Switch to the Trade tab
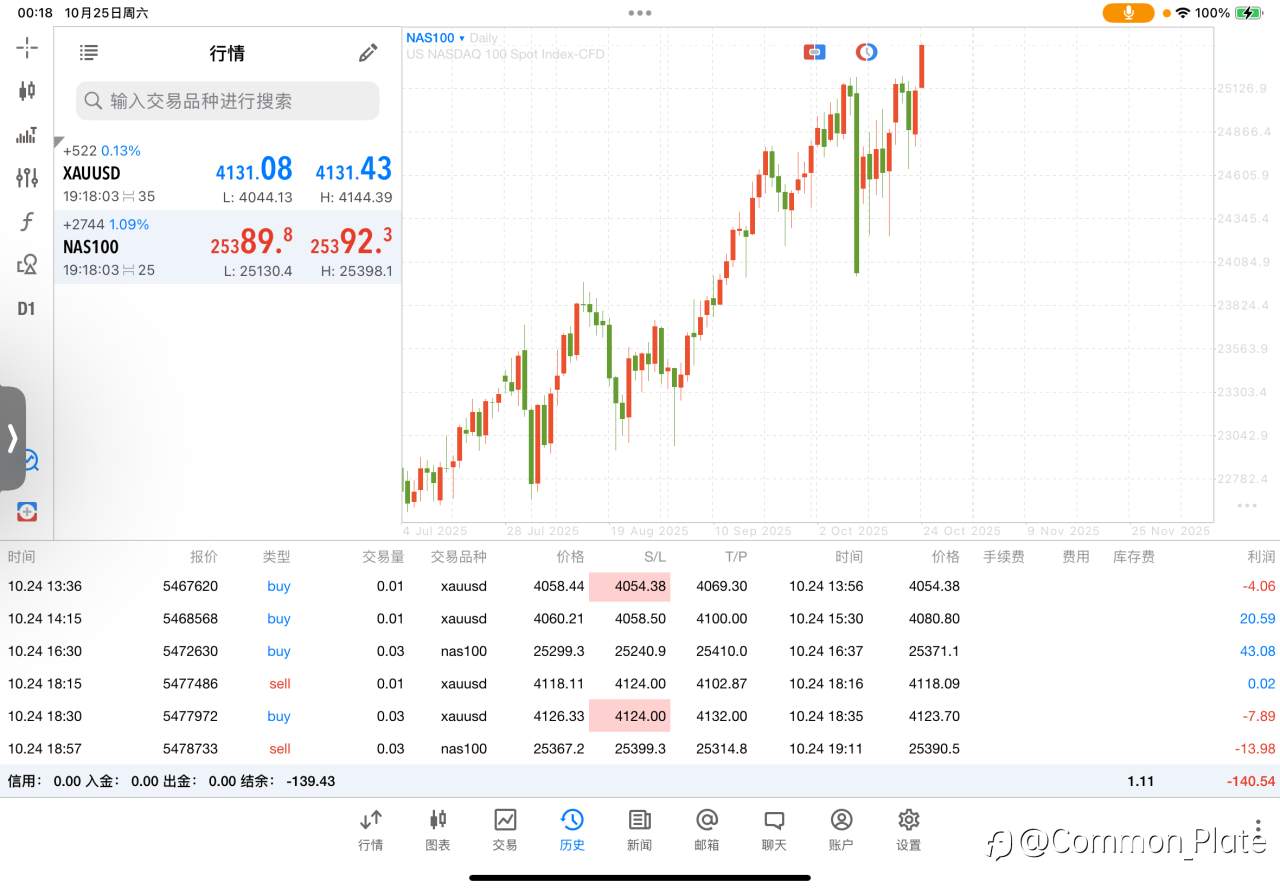This screenshot has height=889, width=1280. [505, 829]
